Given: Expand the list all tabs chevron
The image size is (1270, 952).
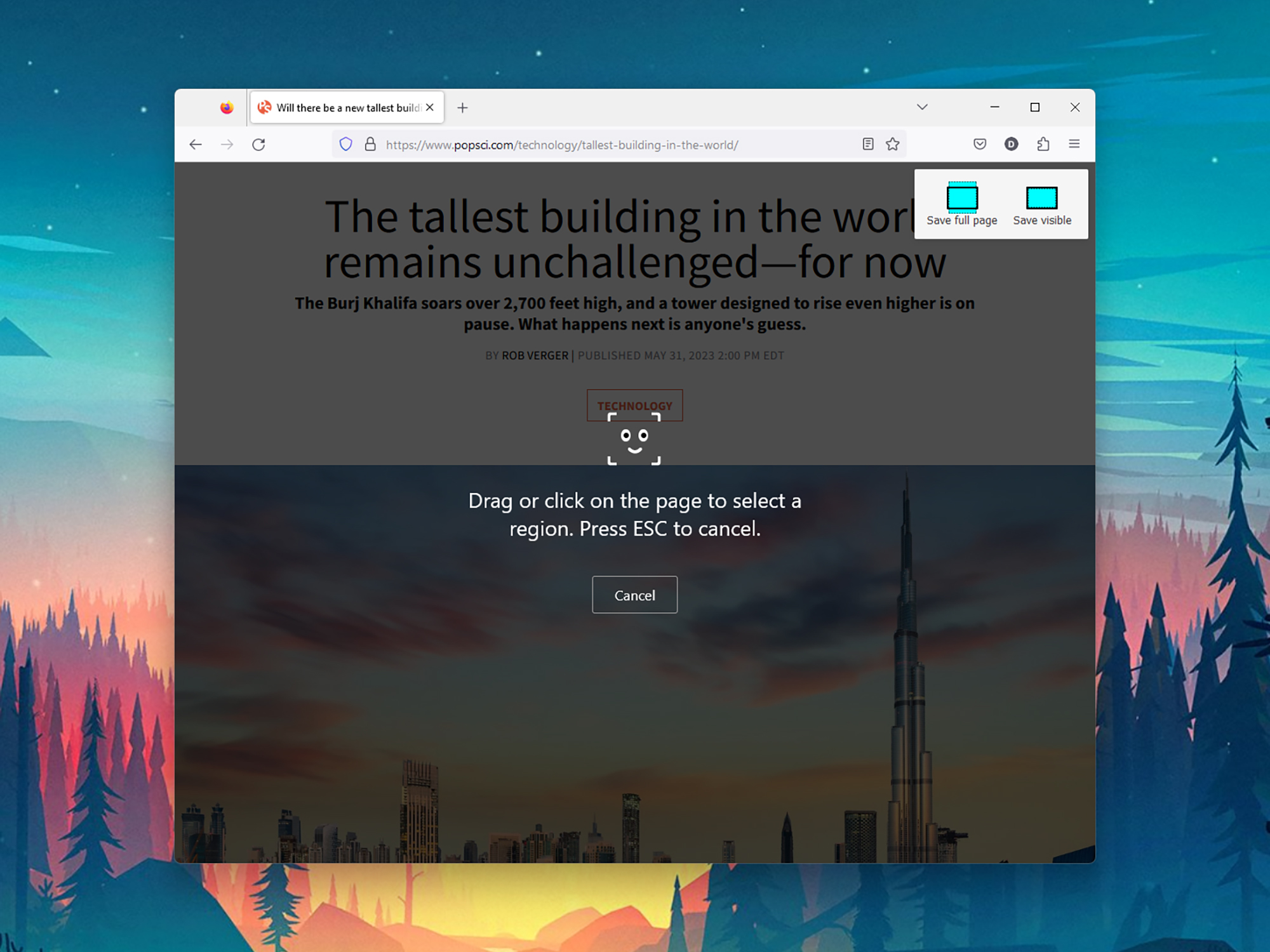Looking at the screenshot, I should point(922,107).
